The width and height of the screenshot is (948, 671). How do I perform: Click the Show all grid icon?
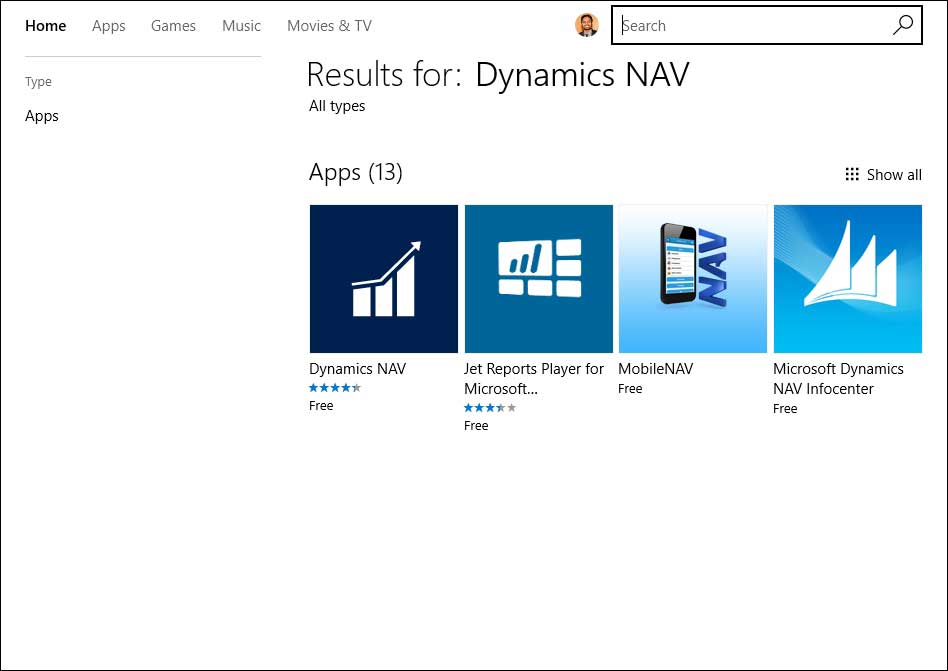[852, 174]
